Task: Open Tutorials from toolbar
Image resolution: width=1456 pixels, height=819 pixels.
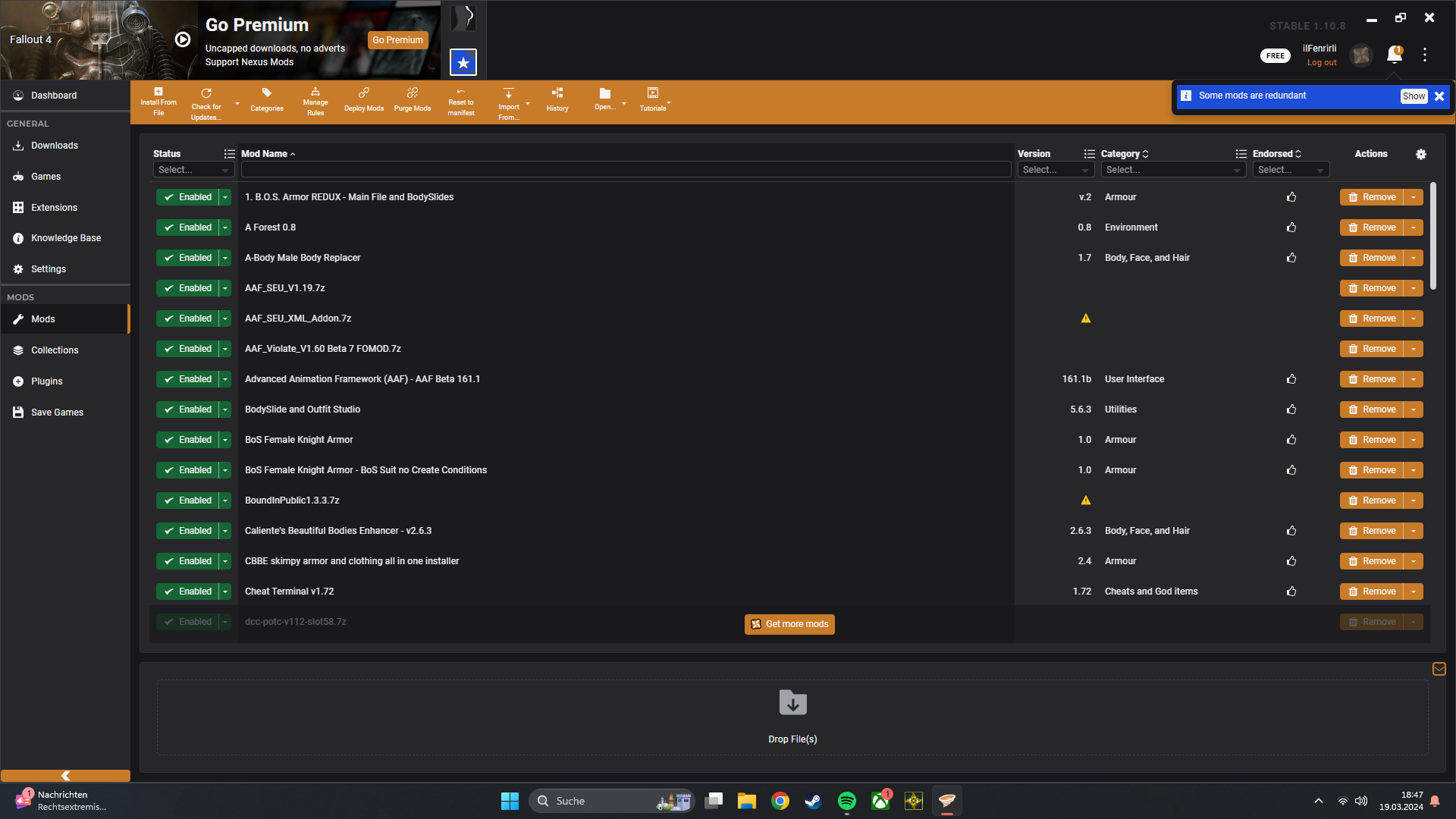Action: click(x=653, y=100)
